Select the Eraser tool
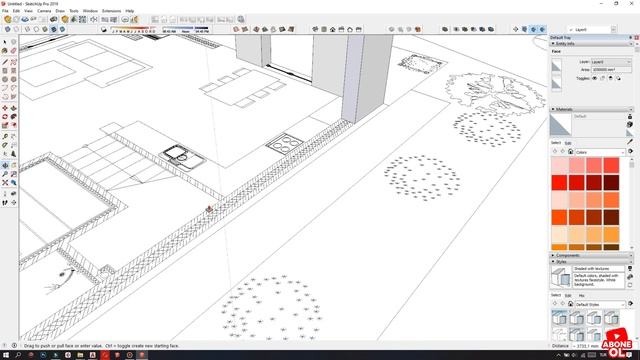 [x=13, y=51]
